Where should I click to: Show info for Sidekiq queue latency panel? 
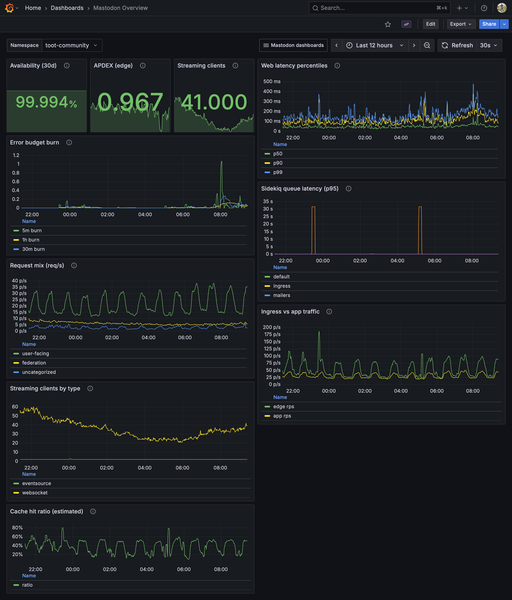coord(349,189)
